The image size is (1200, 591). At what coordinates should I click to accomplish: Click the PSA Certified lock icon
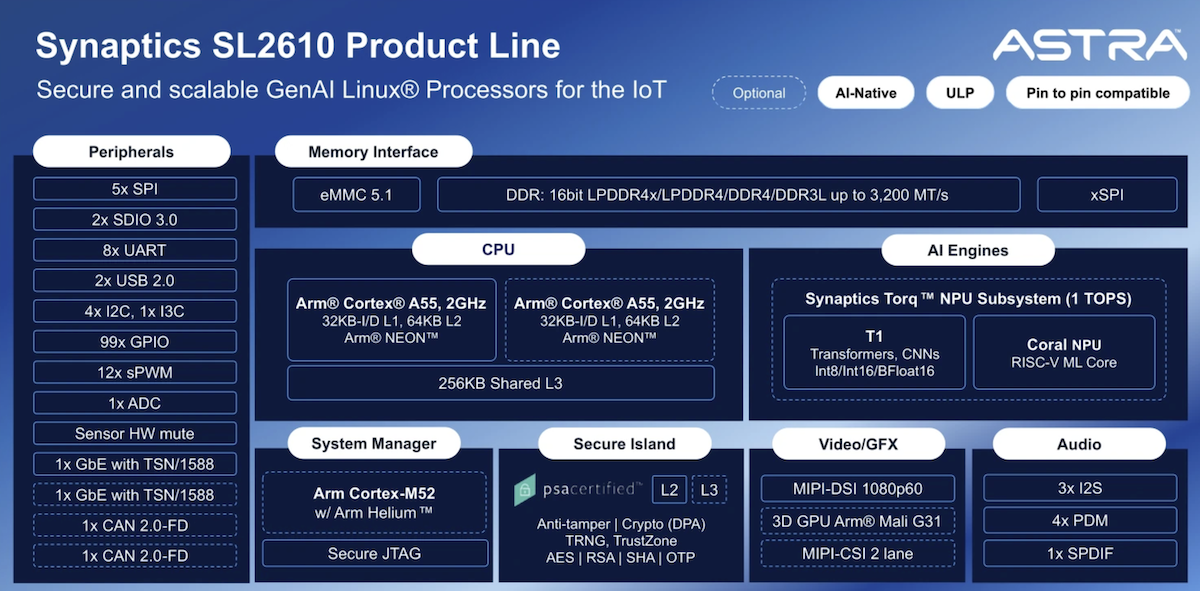(x=525, y=490)
